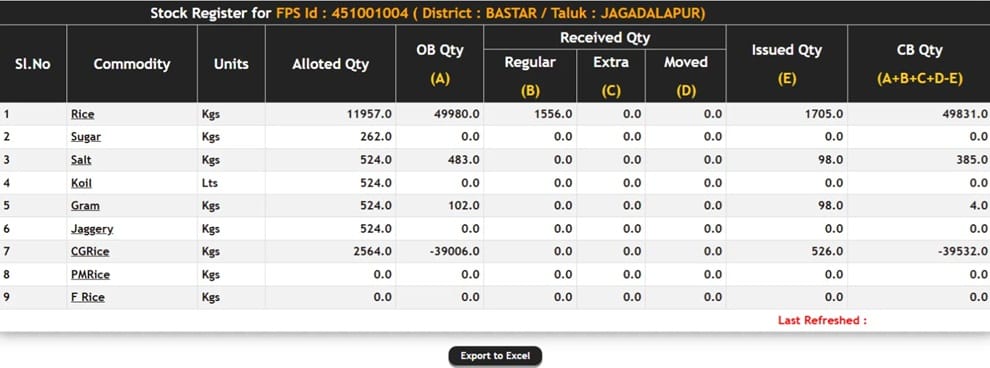The image size is (990, 368).
Task: Click the OB Qty (A) column header
Action: pyautogui.click(x=439, y=64)
